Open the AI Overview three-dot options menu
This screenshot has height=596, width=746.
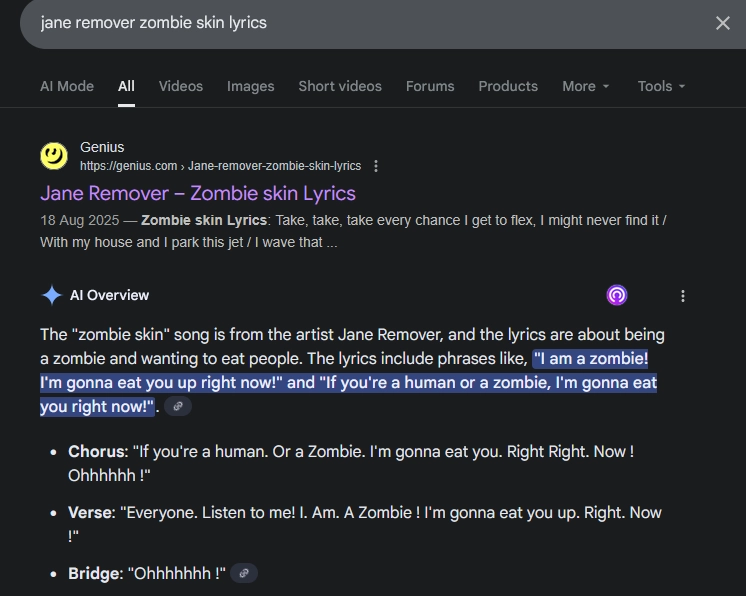point(683,296)
